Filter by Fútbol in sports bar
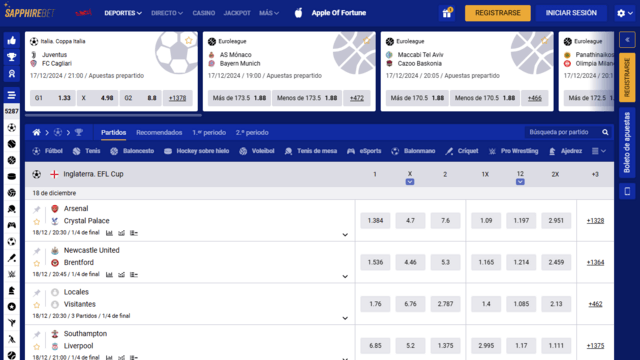 (48, 151)
